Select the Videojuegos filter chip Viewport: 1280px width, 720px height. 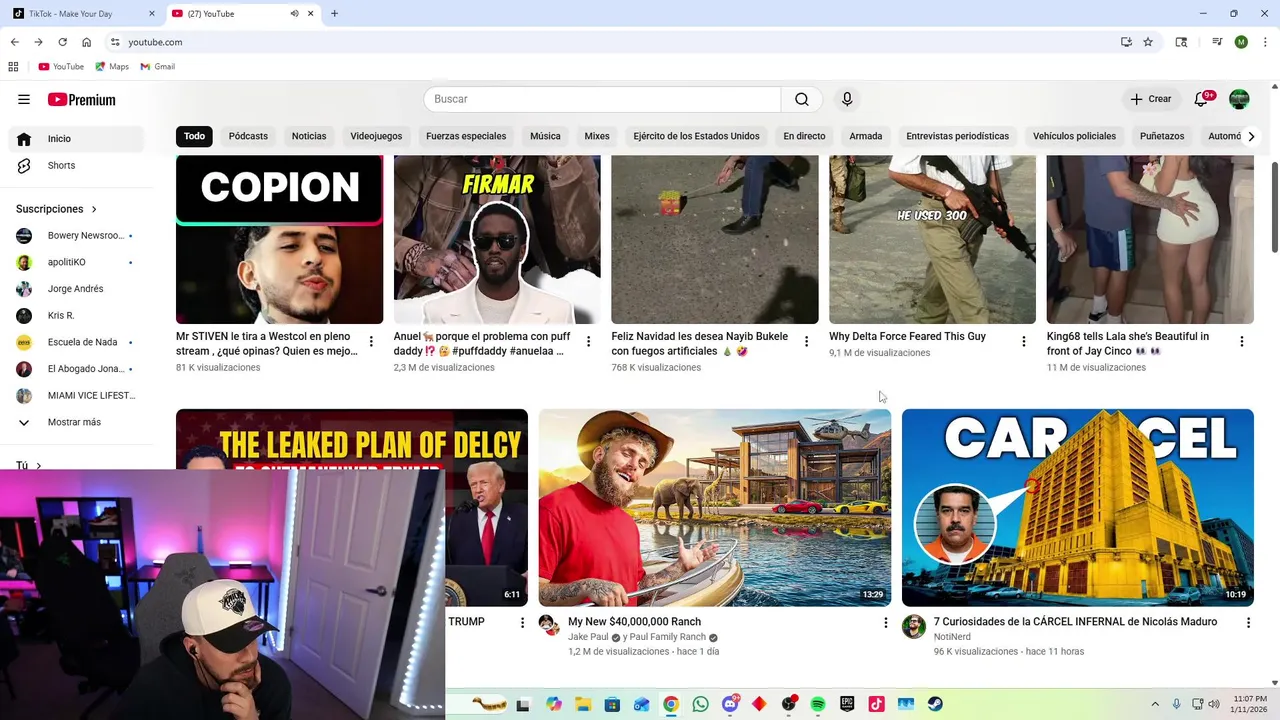pyautogui.click(x=376, y=136)
